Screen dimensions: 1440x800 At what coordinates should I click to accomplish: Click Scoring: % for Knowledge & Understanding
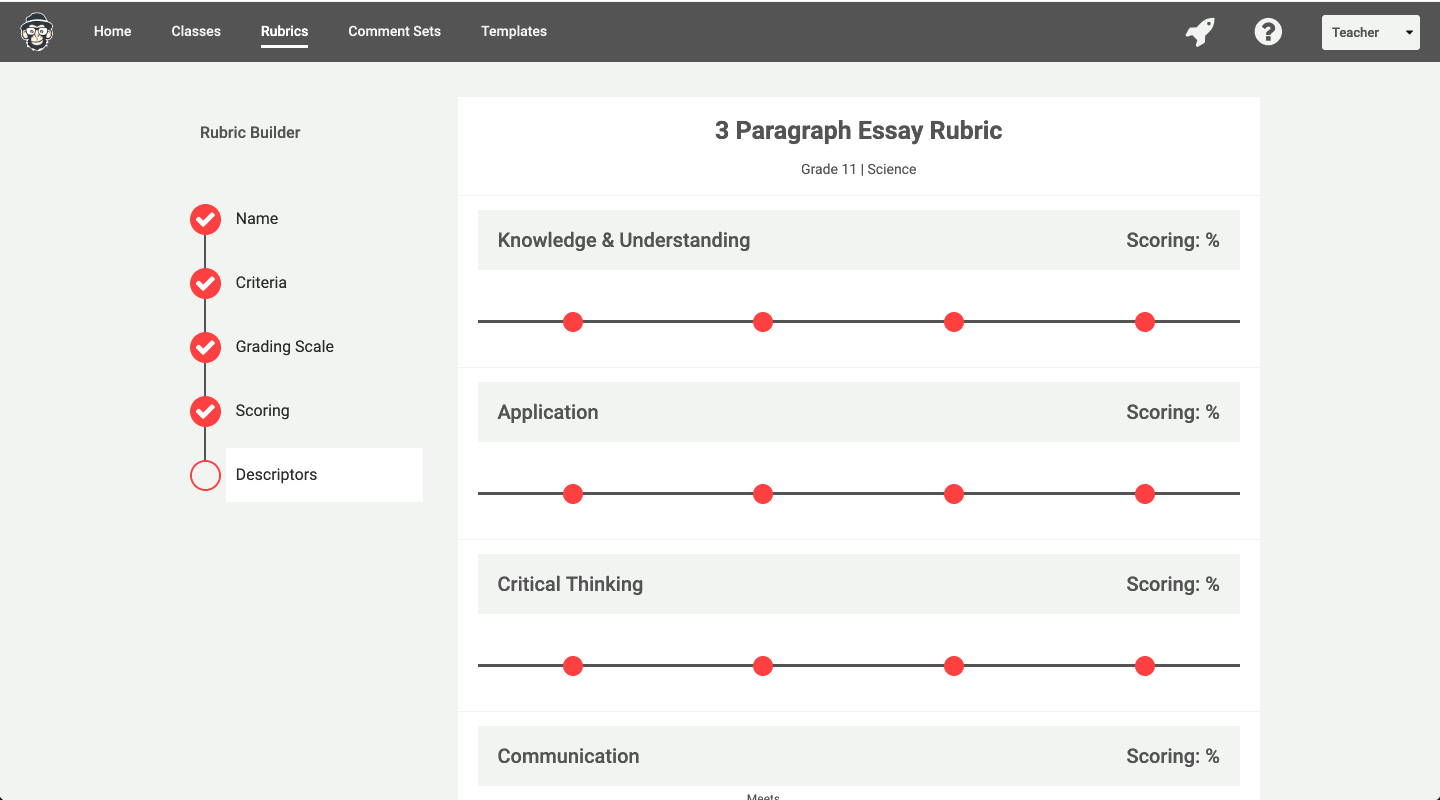(x=1173, y=240)
